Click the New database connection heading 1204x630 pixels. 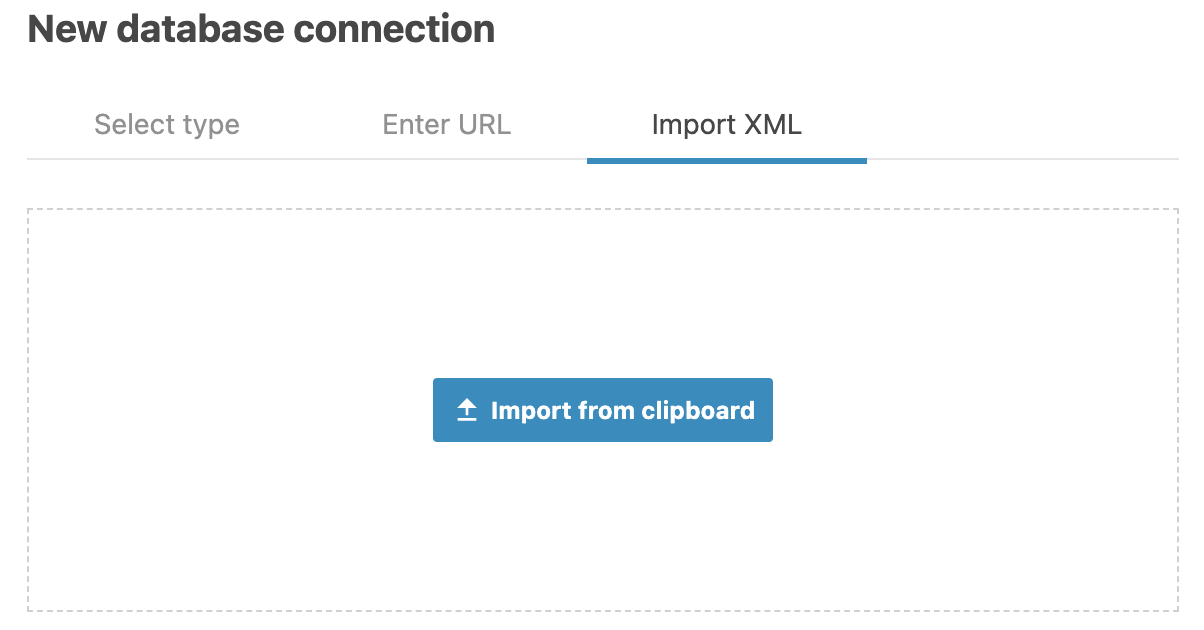(x=262, y=29)
